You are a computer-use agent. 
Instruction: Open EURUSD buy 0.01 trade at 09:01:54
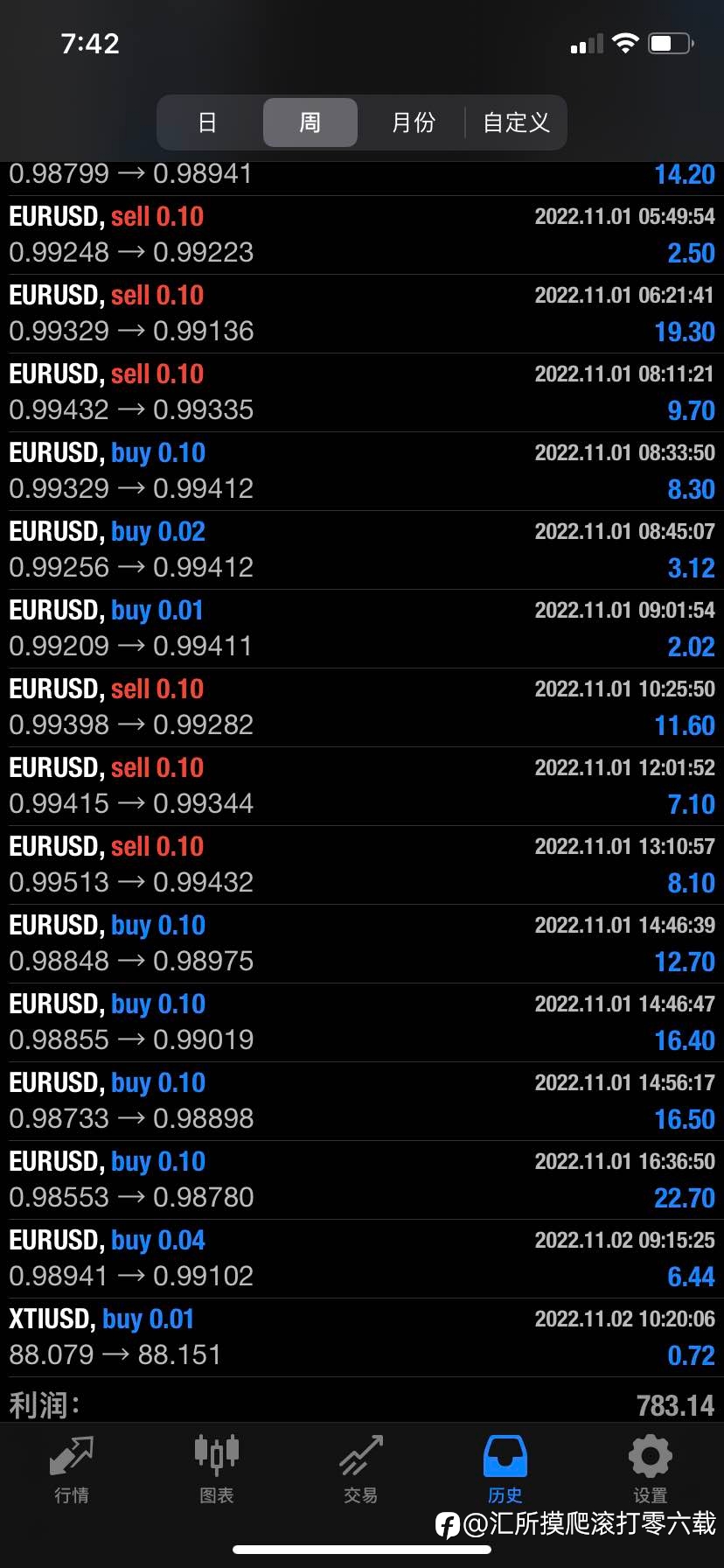[362, 628]
